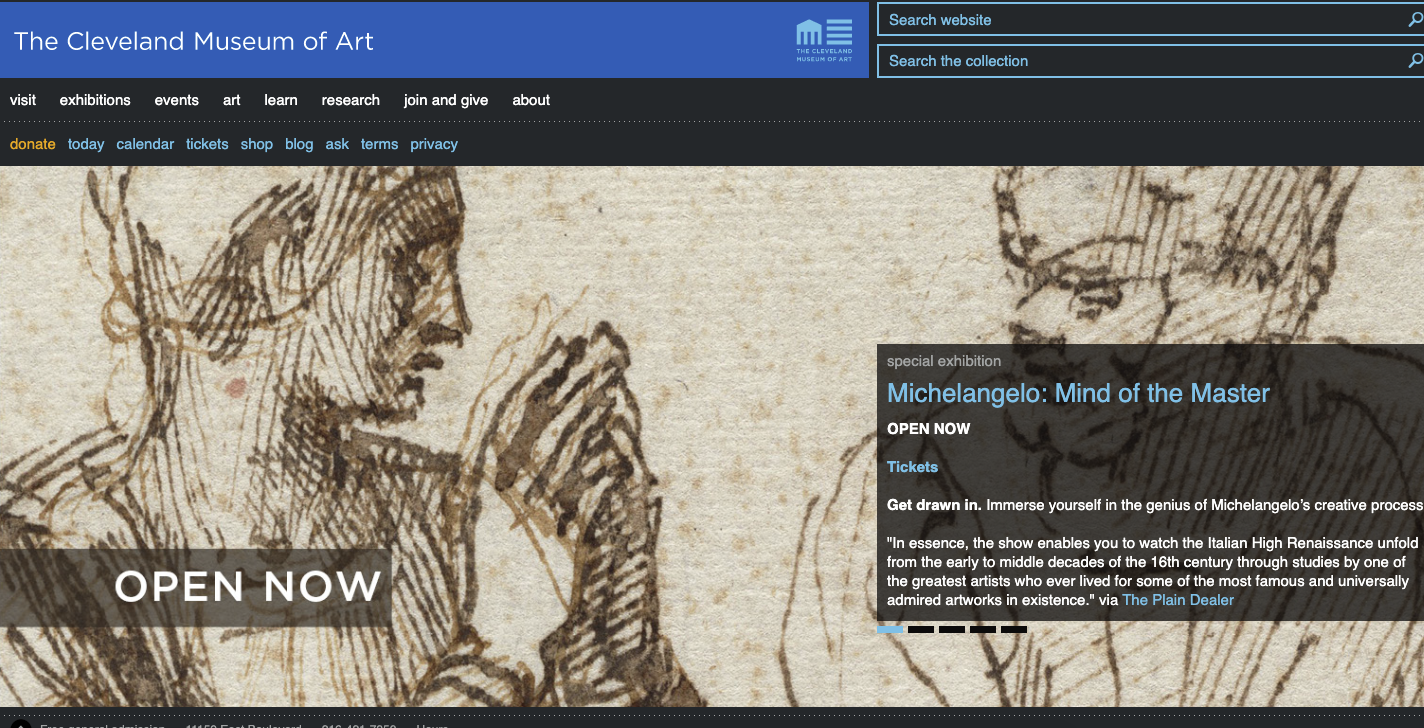Open the research menu

351,100
